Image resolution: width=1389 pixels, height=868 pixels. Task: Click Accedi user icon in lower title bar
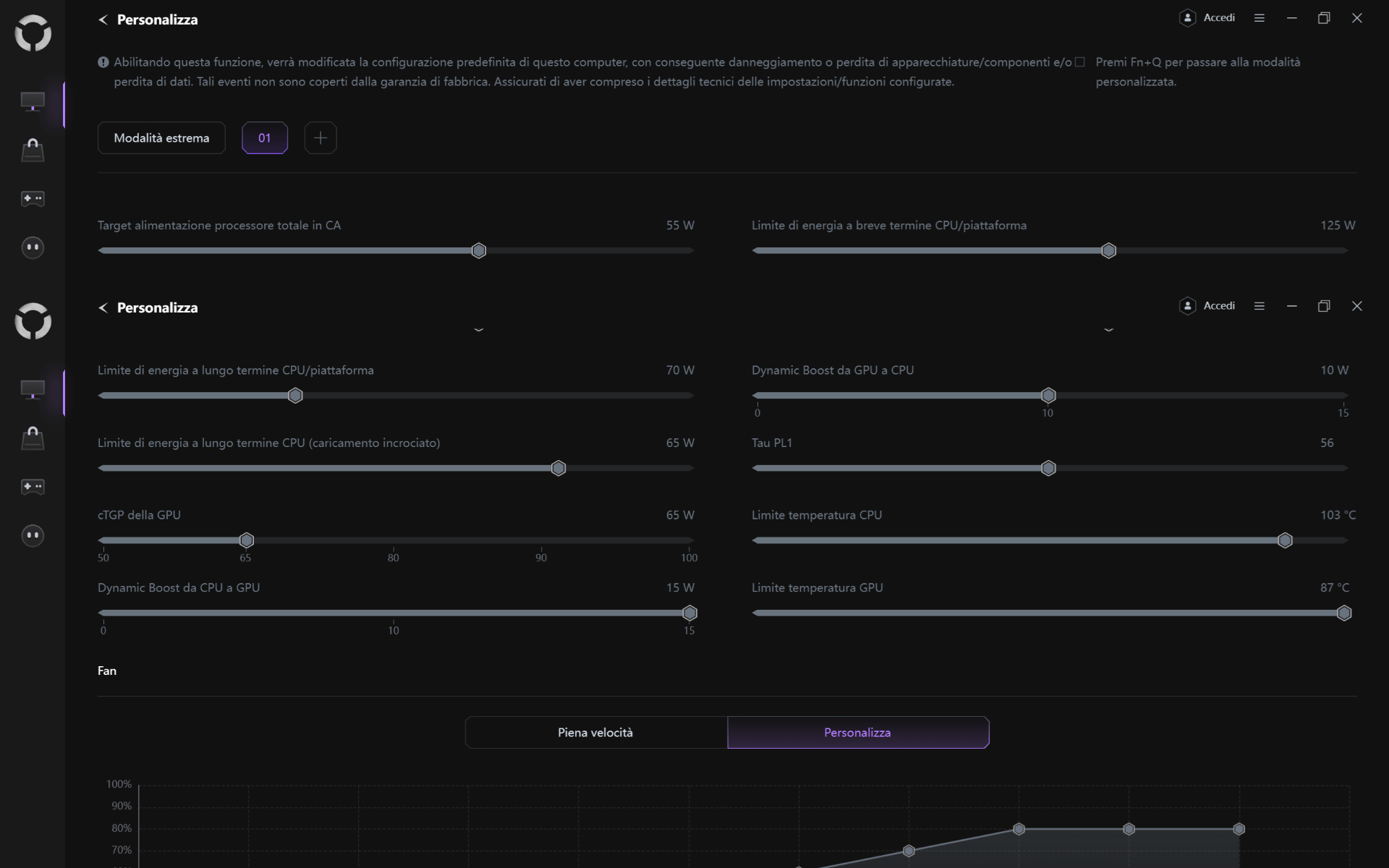click(1187, 306)
